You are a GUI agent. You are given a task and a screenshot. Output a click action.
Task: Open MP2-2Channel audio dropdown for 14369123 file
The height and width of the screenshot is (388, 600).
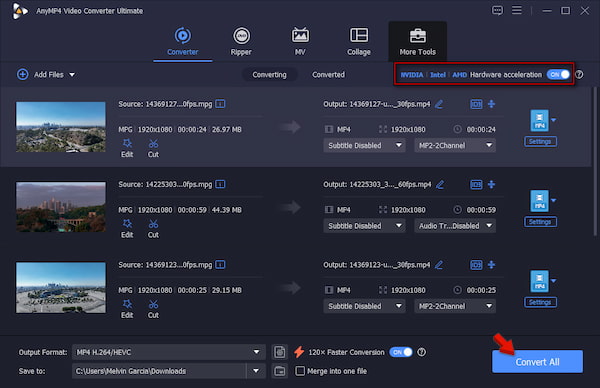point(455,306)
